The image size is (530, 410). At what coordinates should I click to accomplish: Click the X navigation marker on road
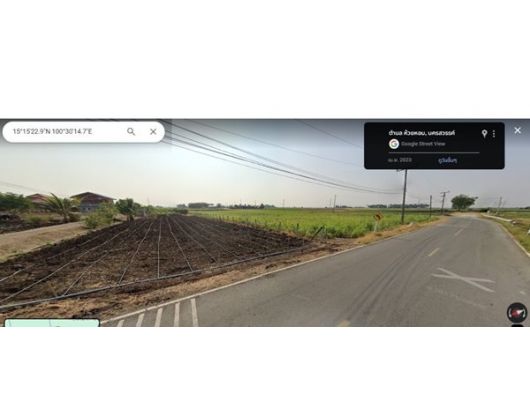point(463,280)
